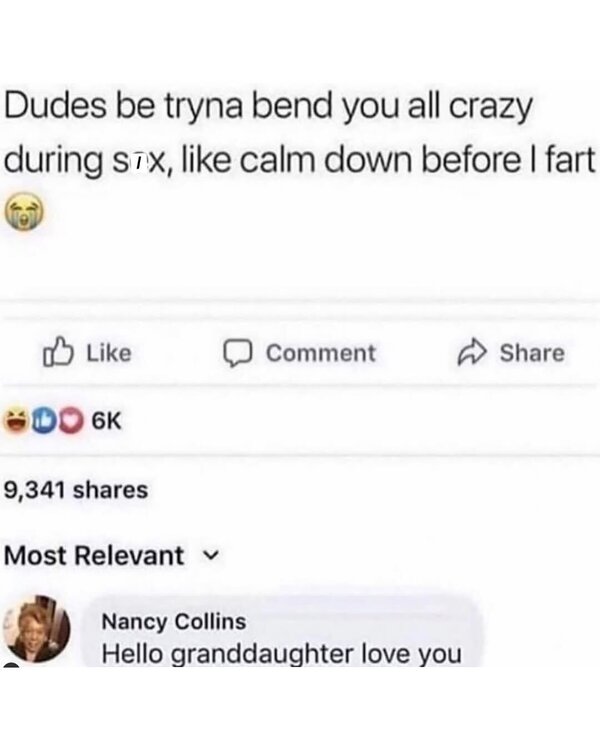Click the thumbs-up Like icon
Image resolution: width=600 pixels, height=750 pixels.
click(59, 352)
